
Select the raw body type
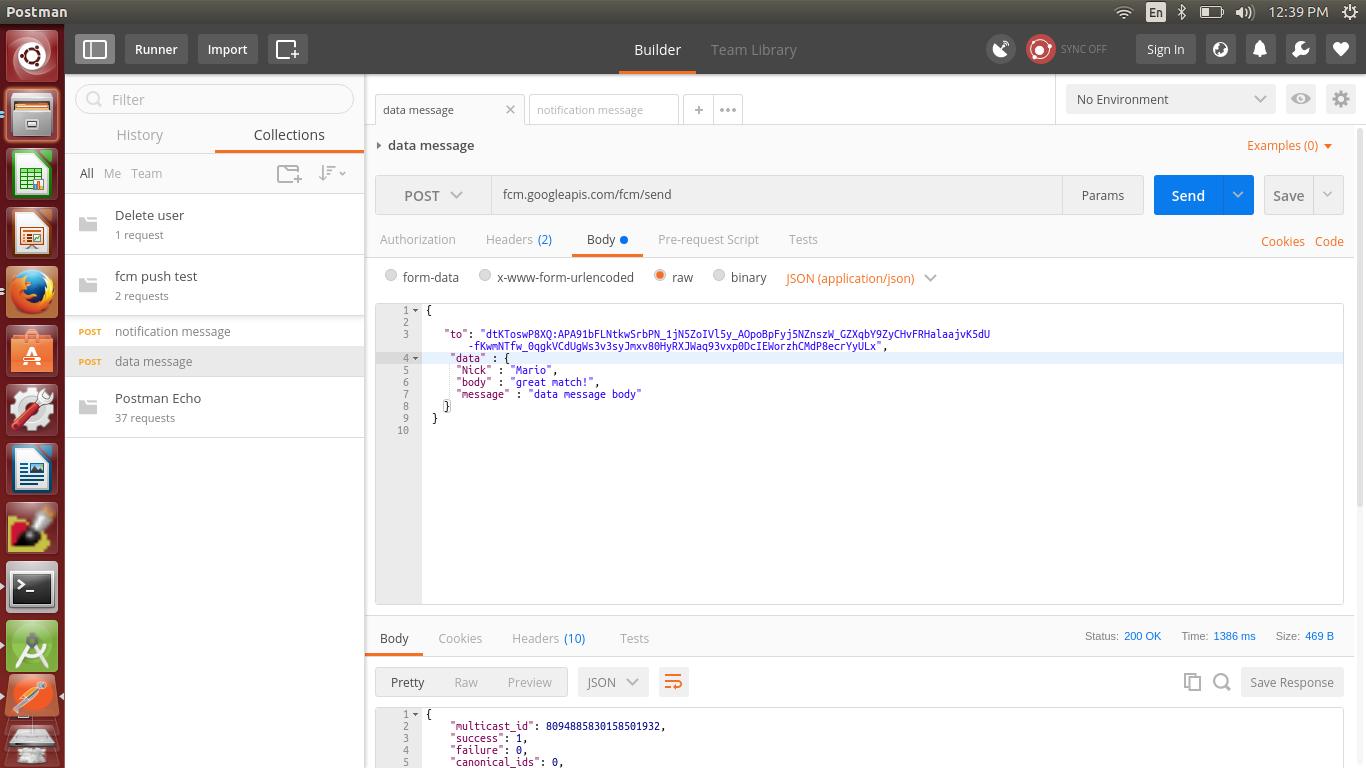pyautogui.click(x=660, y=275)
